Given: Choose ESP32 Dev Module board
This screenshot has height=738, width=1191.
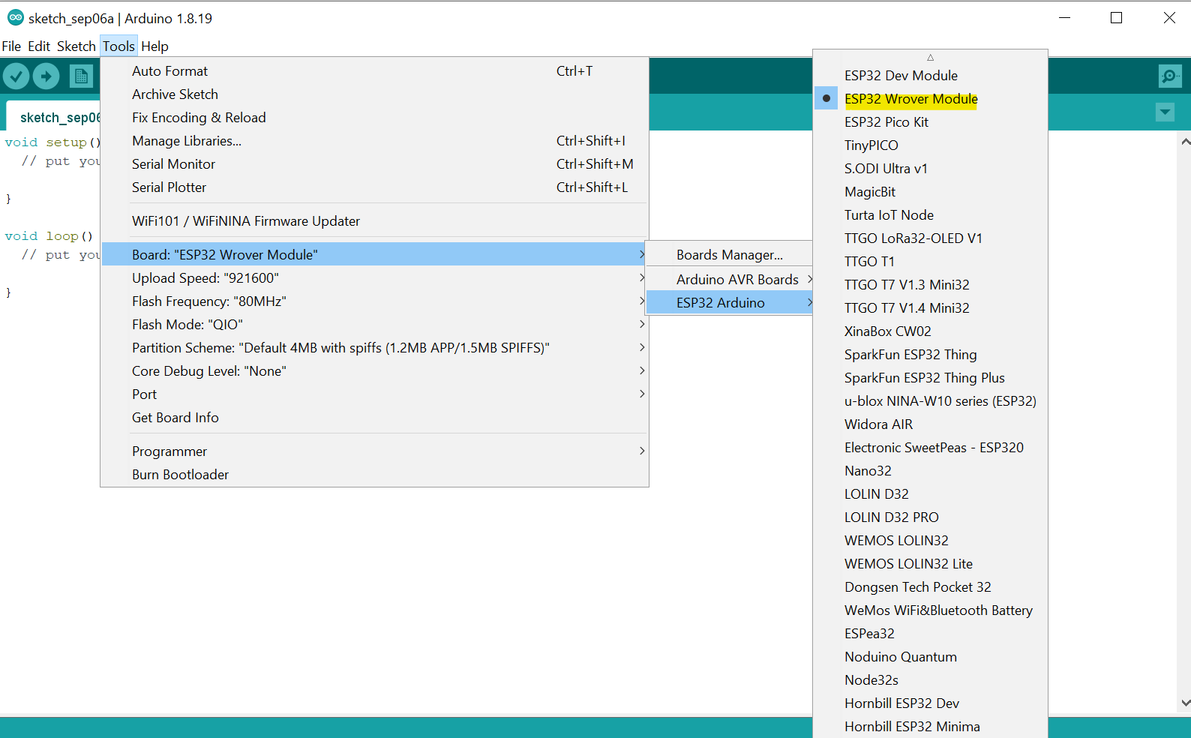Looking at the screenshot, I should coord(900,76).
